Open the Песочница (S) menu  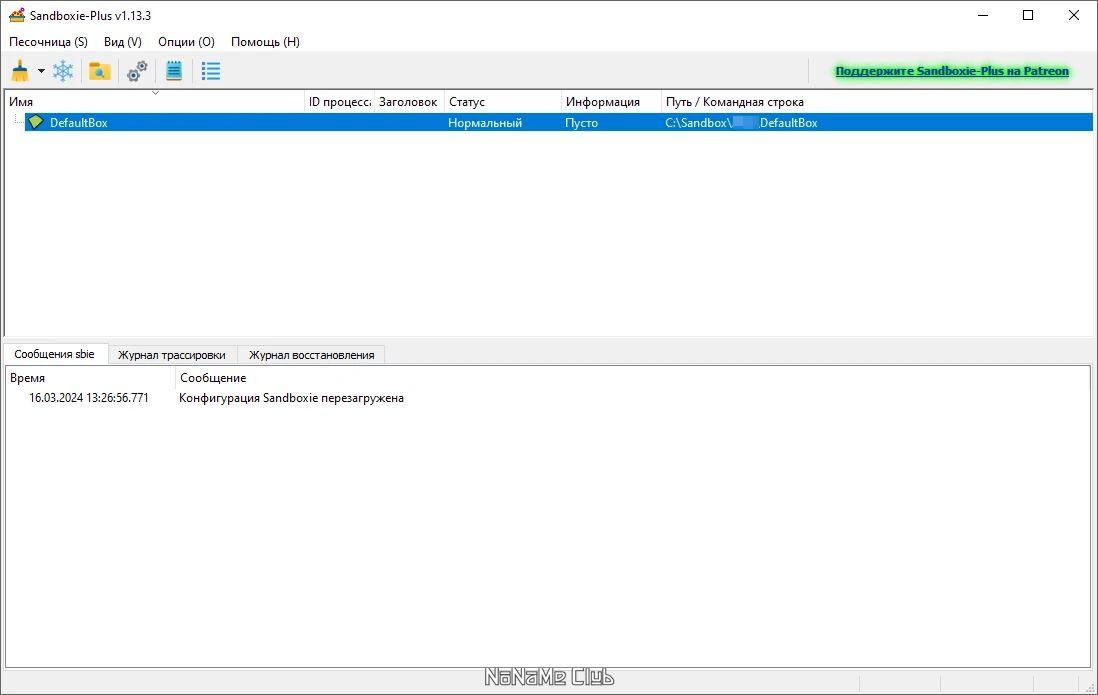click(48, 42)
